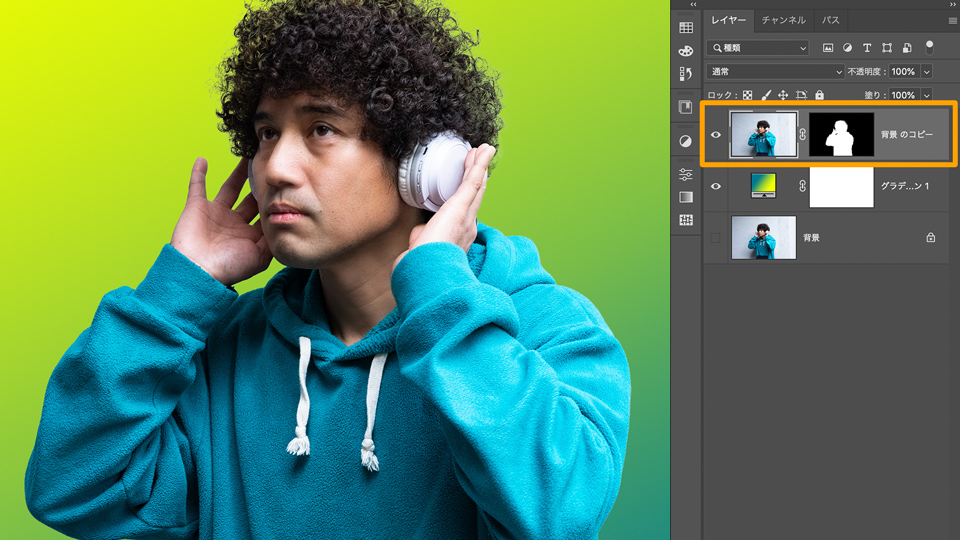Click the 不透明度 100% value field
The width and height of the screenshot is (960, 540).
coord(904,72)
